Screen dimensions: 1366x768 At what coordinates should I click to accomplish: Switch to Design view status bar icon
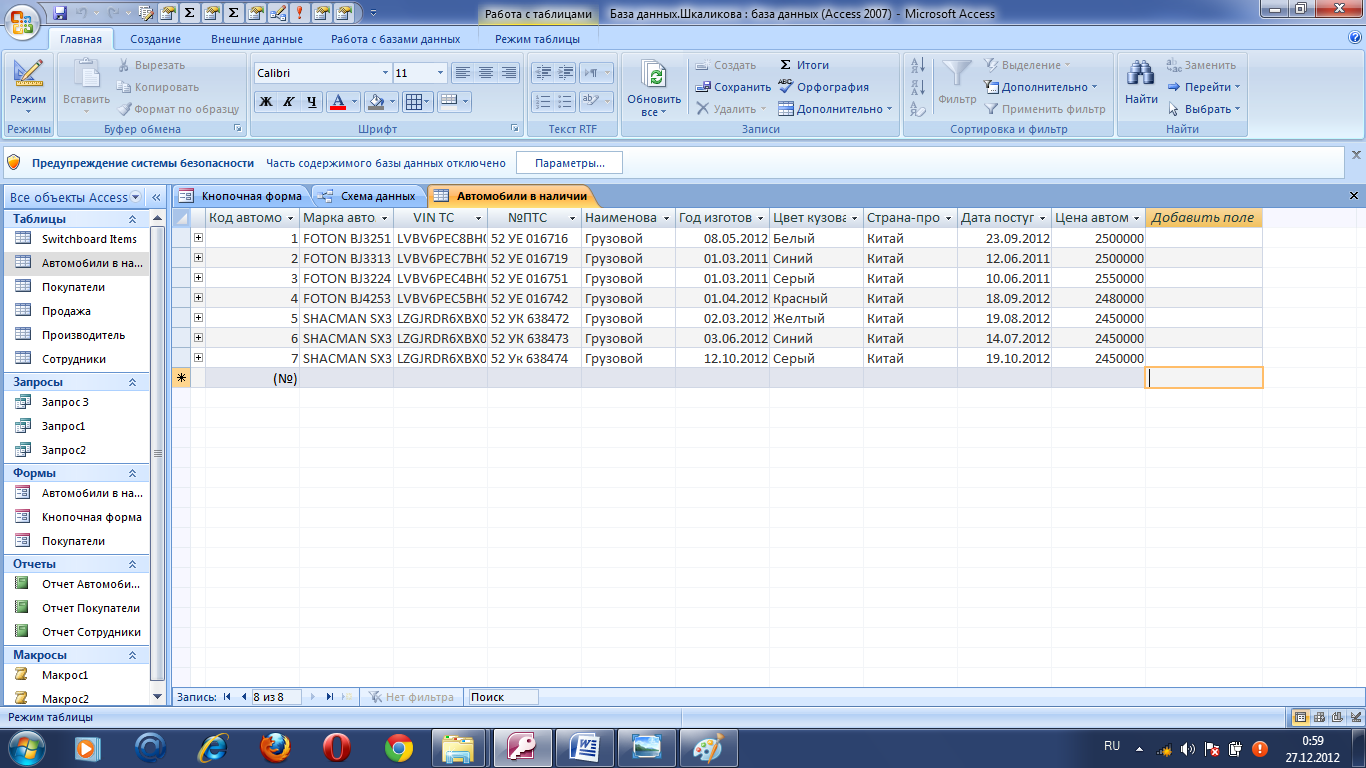point(1354,717)
